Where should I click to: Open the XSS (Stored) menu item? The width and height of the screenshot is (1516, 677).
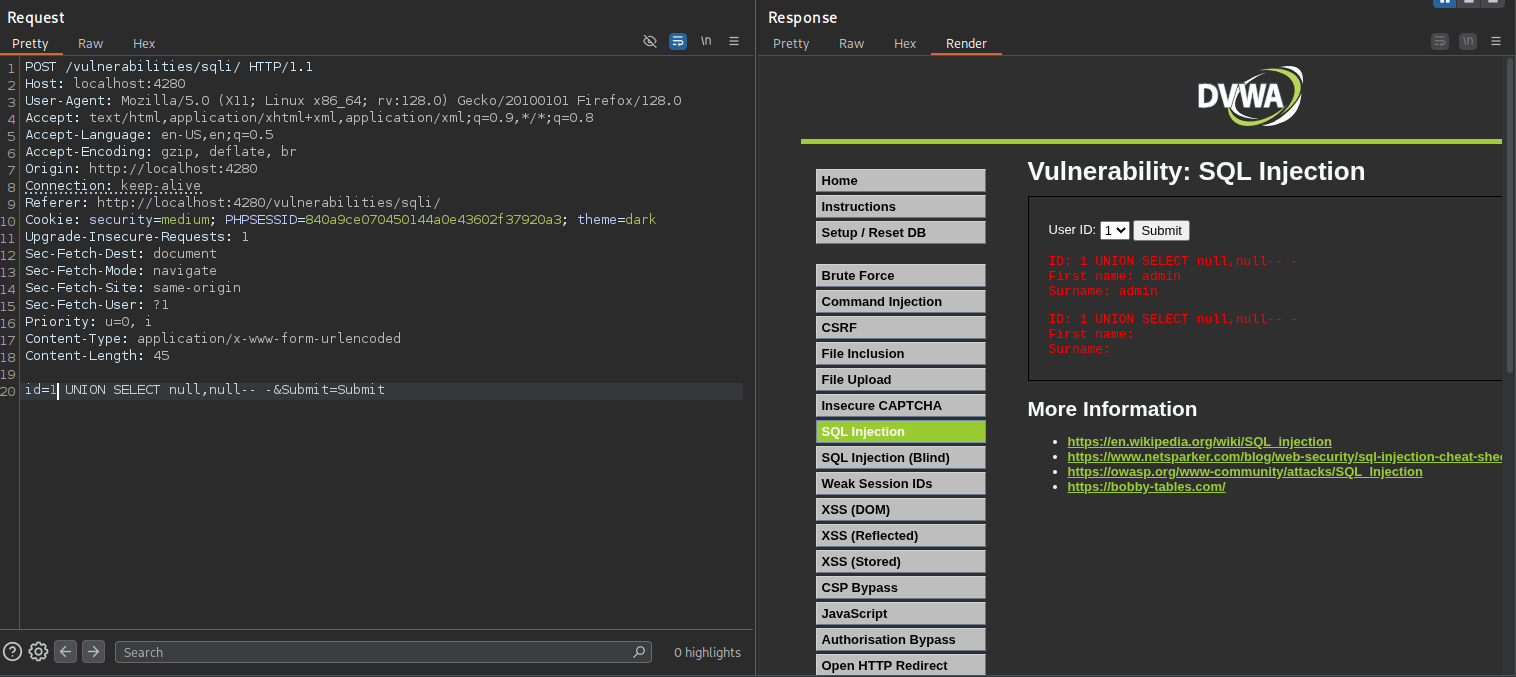click(x=901, y=561)
